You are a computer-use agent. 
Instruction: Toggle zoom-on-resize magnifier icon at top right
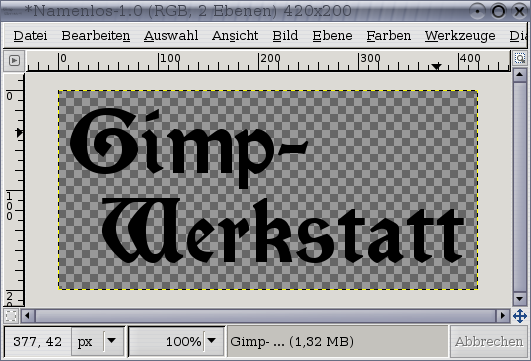[x=520, y=58]
